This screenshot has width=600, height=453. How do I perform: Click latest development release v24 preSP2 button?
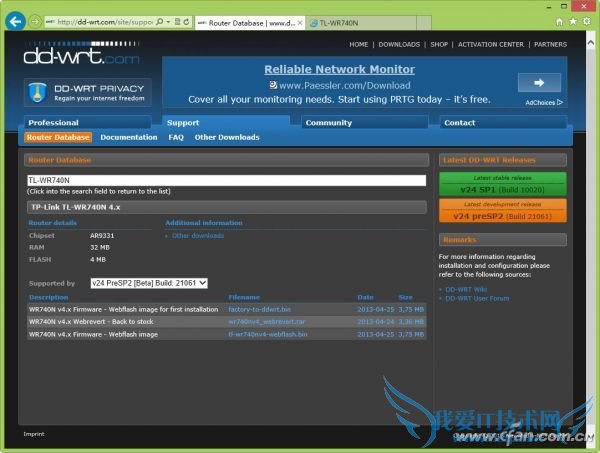(x=502, y=210)
